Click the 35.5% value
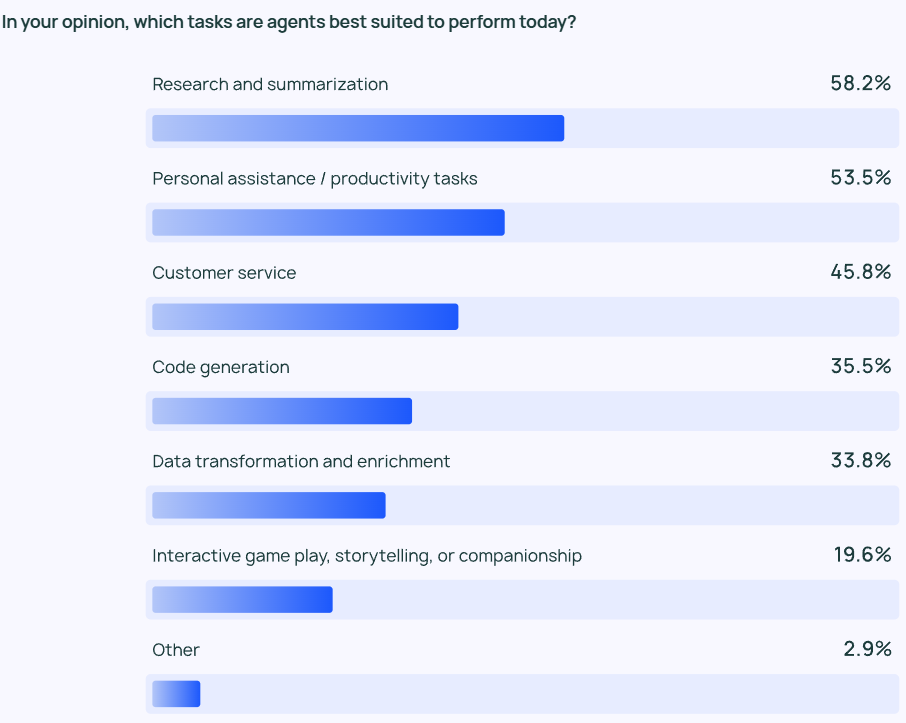Viewport: 906px width, 723px height. click(860, 366)
